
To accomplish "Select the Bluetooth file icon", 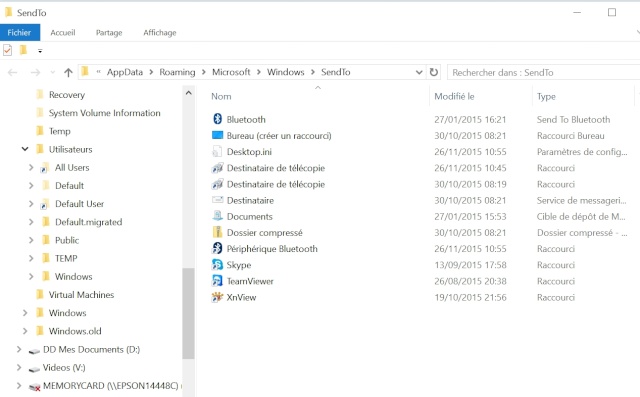I will (x=218, y=119).
